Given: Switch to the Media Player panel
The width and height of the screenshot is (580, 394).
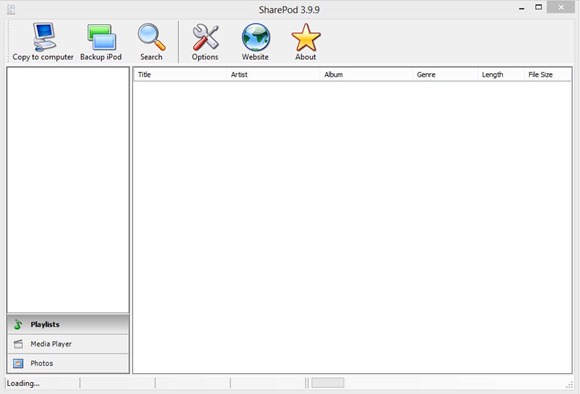Looking at the screenshot, I should (x=68, y=344).
